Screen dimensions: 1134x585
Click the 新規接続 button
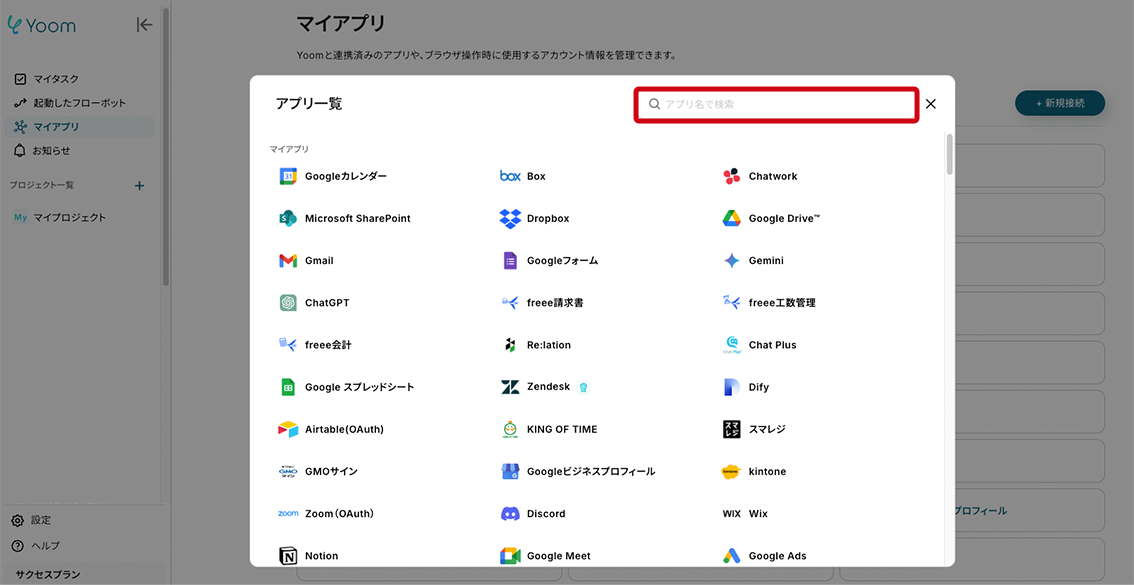pos(1059,103)
